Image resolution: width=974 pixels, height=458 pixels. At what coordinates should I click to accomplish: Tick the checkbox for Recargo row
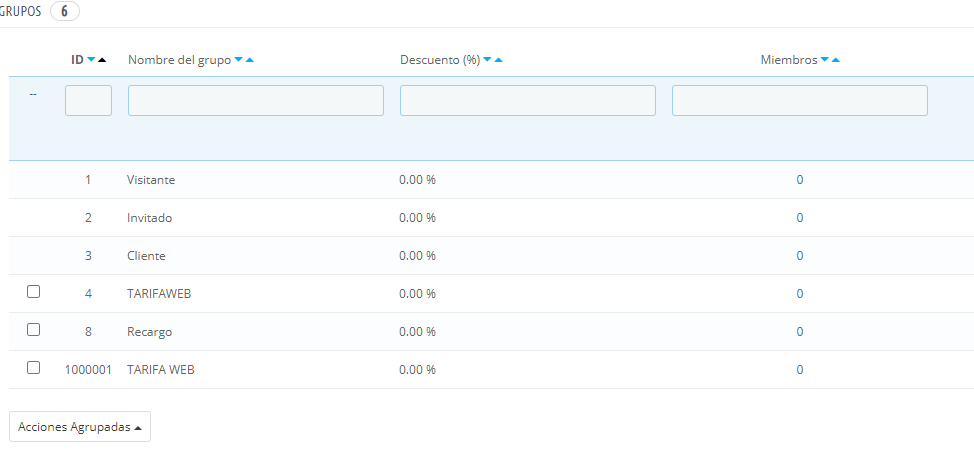tap(34, 329)
